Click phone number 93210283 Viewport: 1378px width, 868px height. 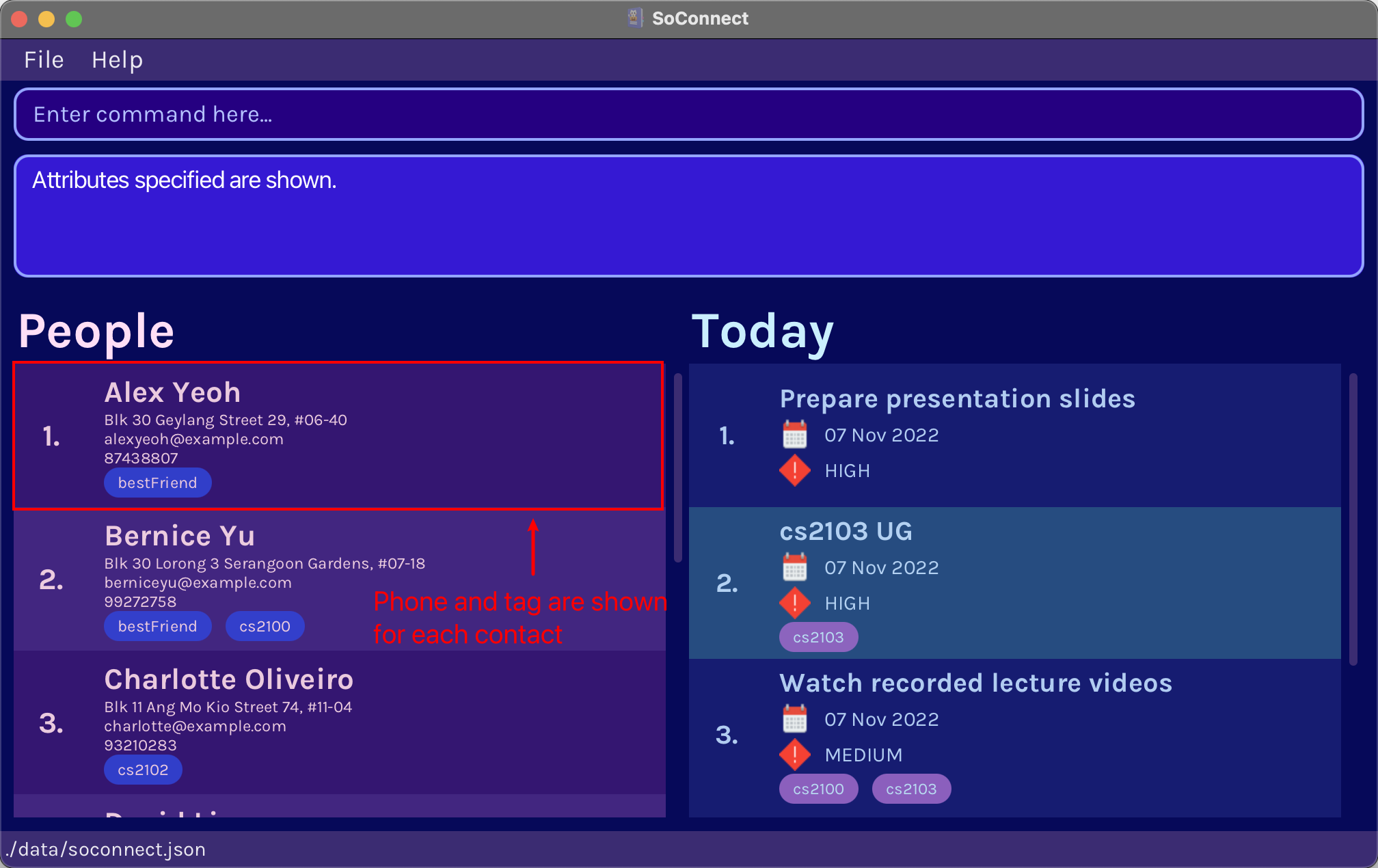tap(140, 745)
